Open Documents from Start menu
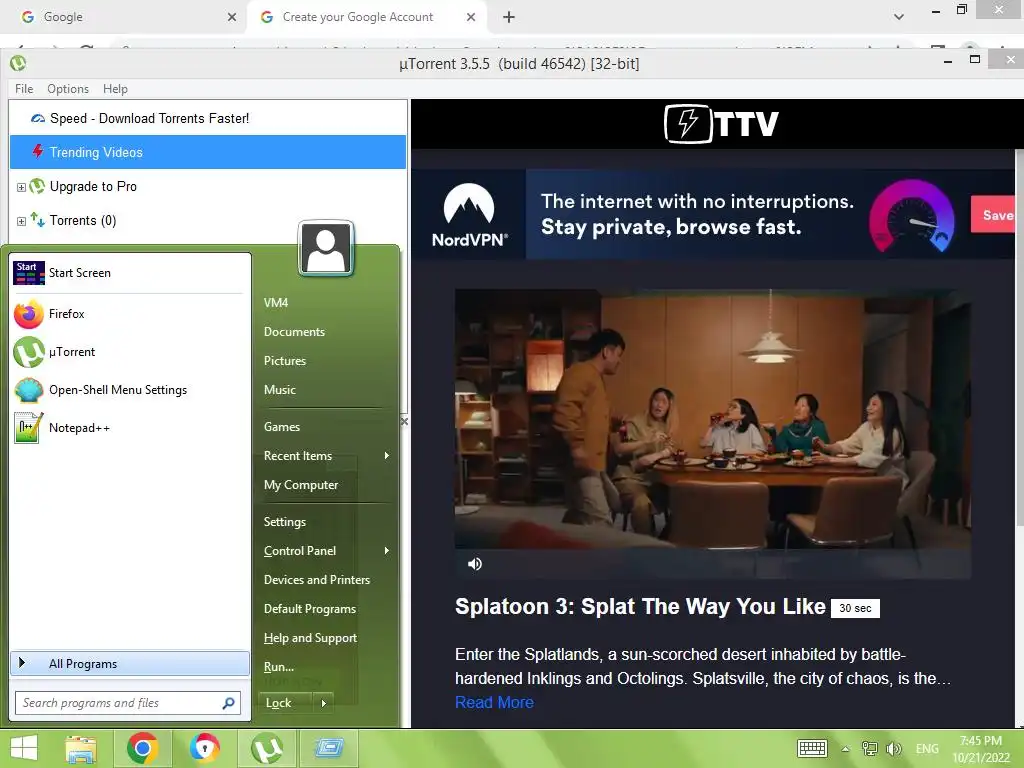Image resolution: width=1024 pixels, height=768 pixels. 295,332
